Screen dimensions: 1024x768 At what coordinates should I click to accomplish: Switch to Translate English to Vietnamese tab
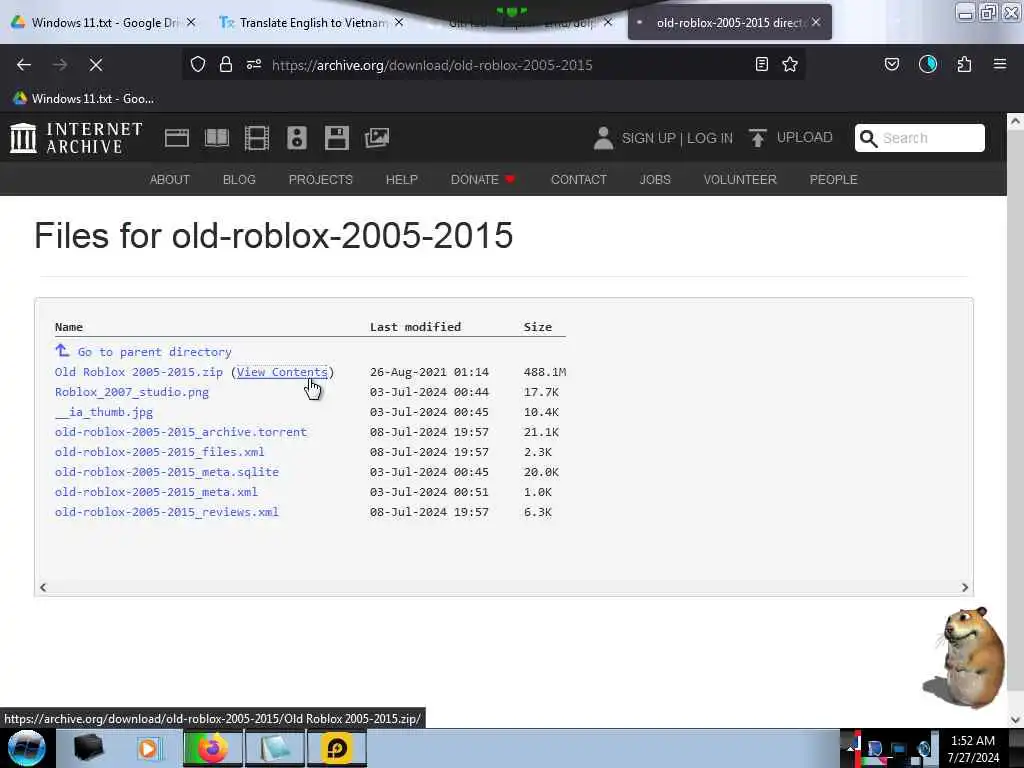[312, 22]
